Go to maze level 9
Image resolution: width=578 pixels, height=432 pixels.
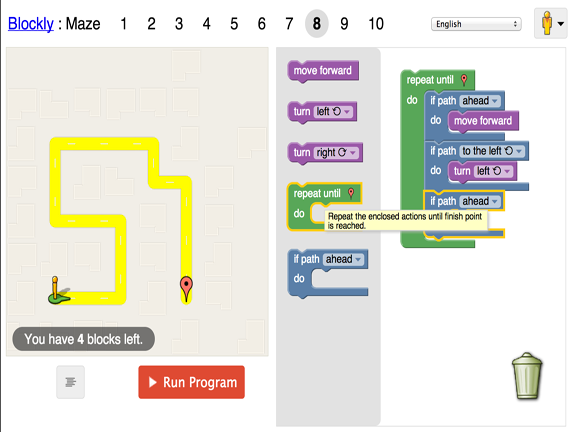(344, 24)
